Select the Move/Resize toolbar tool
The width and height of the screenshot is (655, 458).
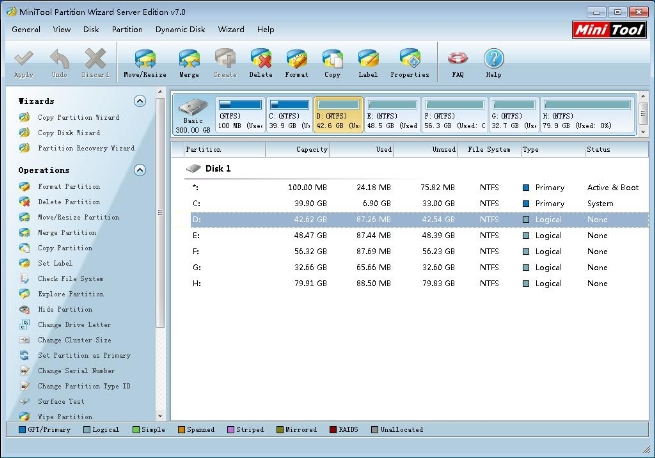[x=145, y=64]
